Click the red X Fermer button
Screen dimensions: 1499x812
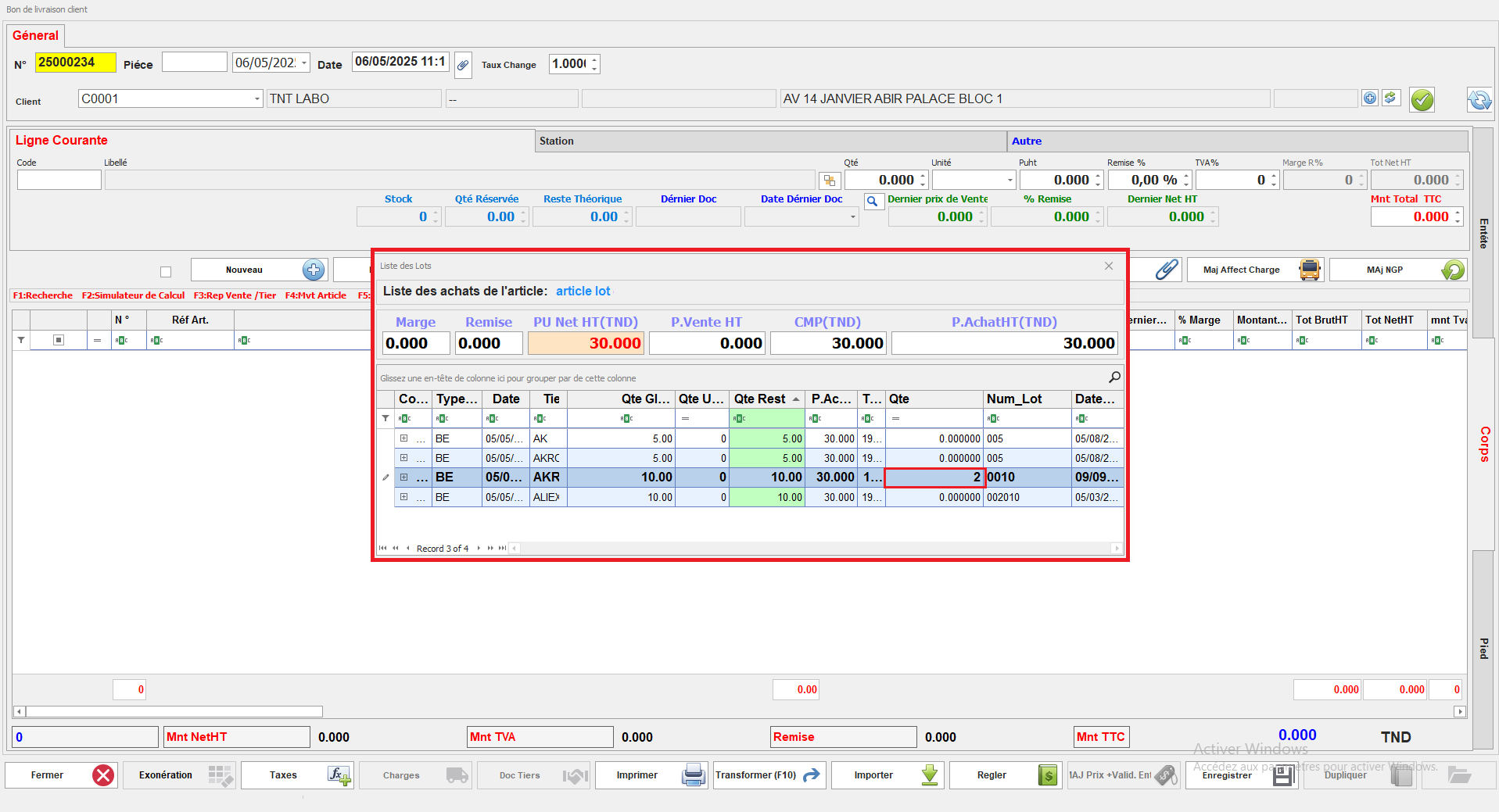point(102,775)
